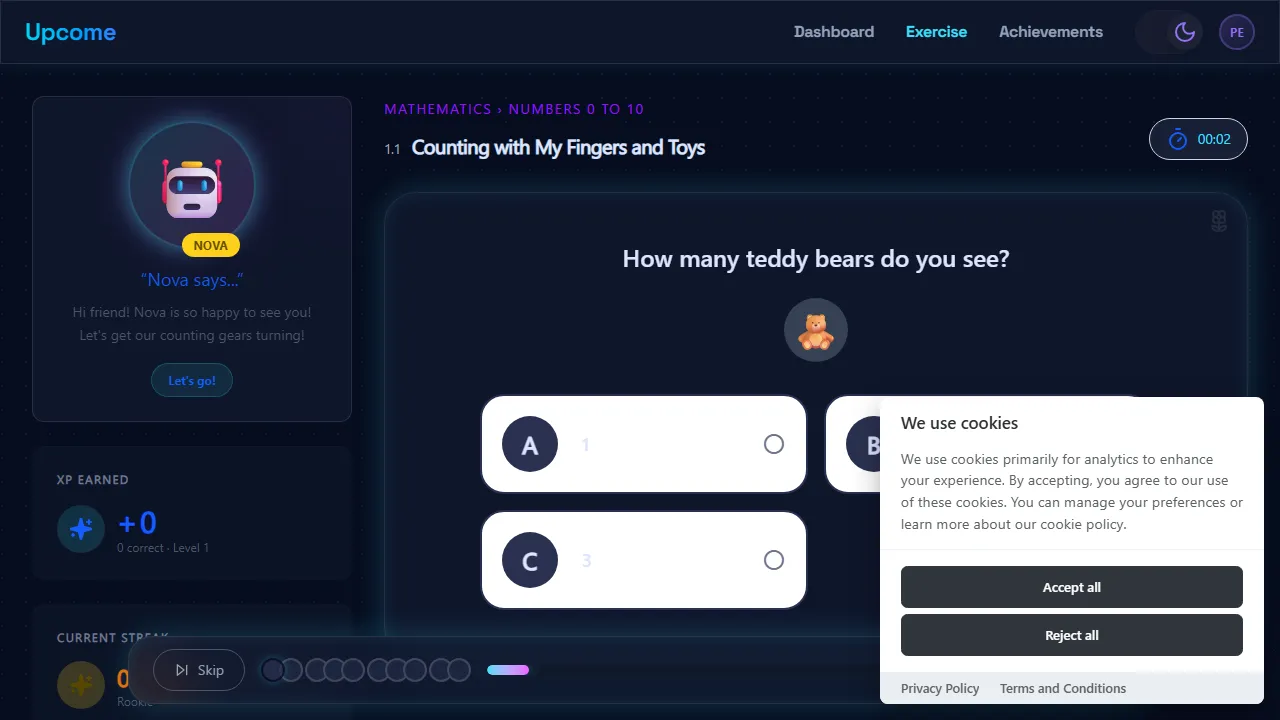
Task: Click the We use cookies heading
Action: click(959, 423)
